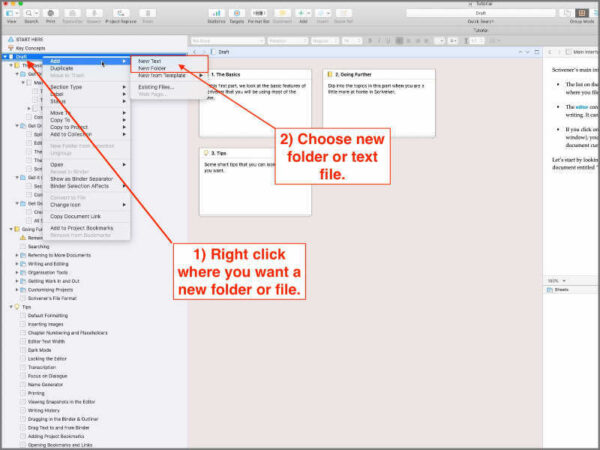Open the 2. Going Further index card

point(379,103)
